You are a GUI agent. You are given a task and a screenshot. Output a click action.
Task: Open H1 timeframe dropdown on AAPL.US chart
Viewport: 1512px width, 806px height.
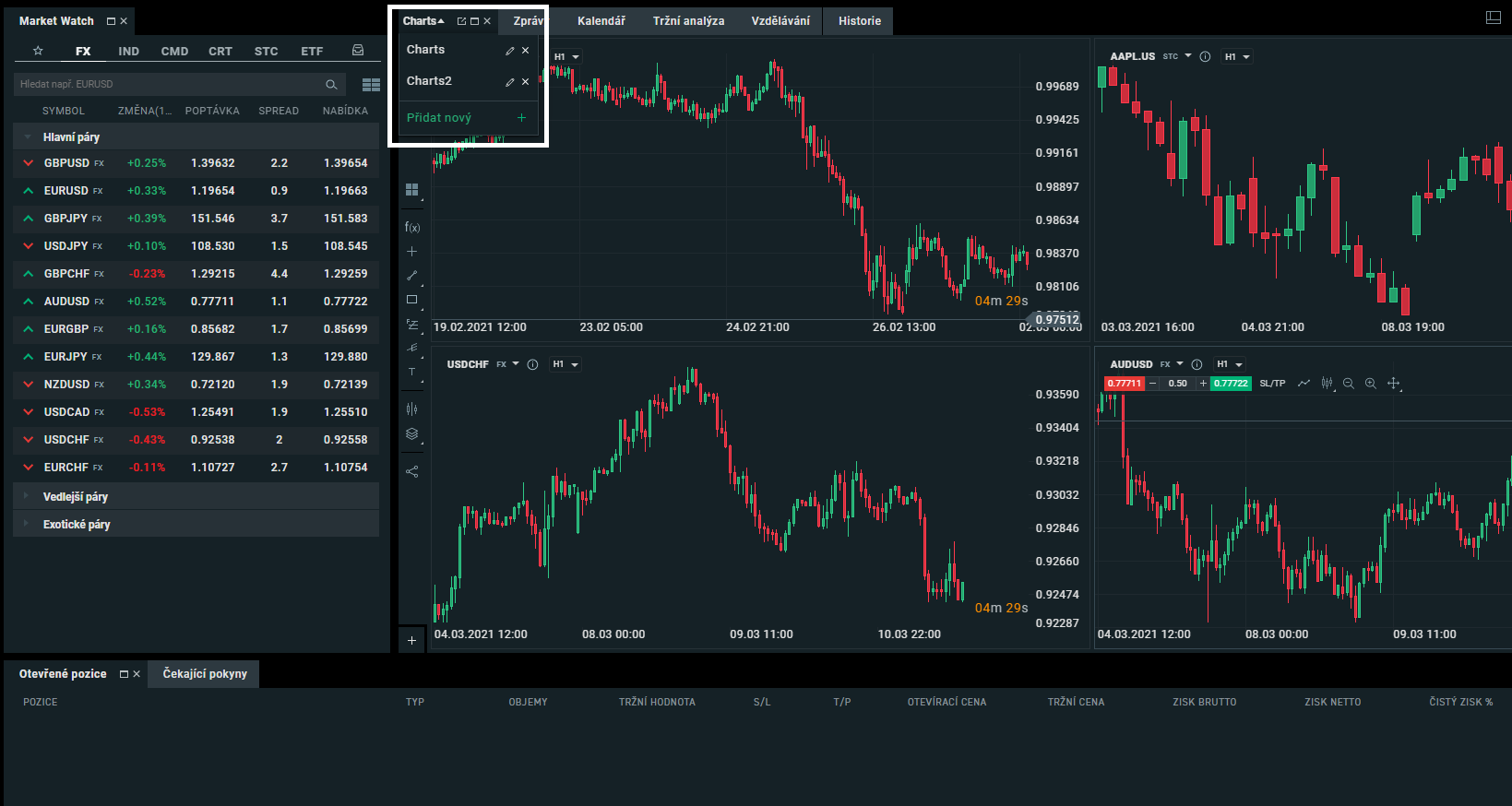[1237, 57]
